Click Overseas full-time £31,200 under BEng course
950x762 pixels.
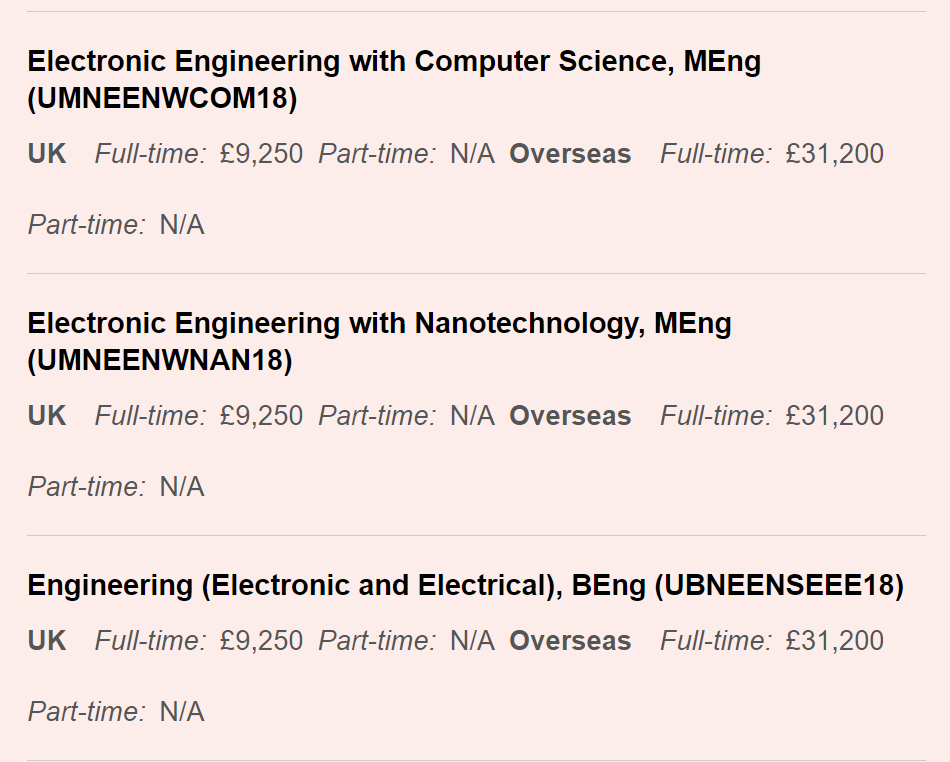point(834,641)
